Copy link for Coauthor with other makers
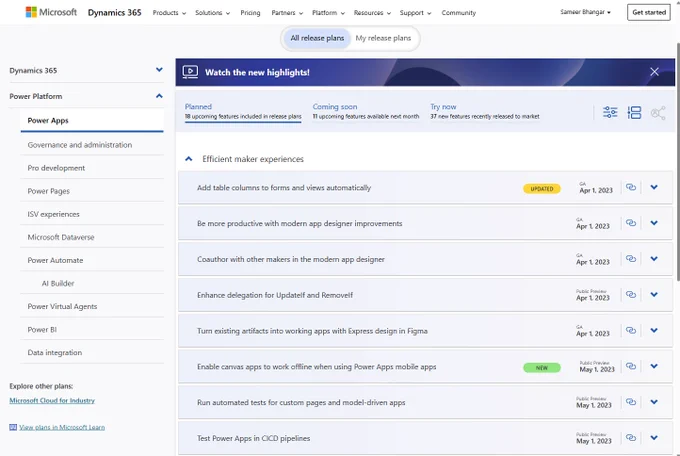Viewport: 680px width, 456px height. coord(631,259)
